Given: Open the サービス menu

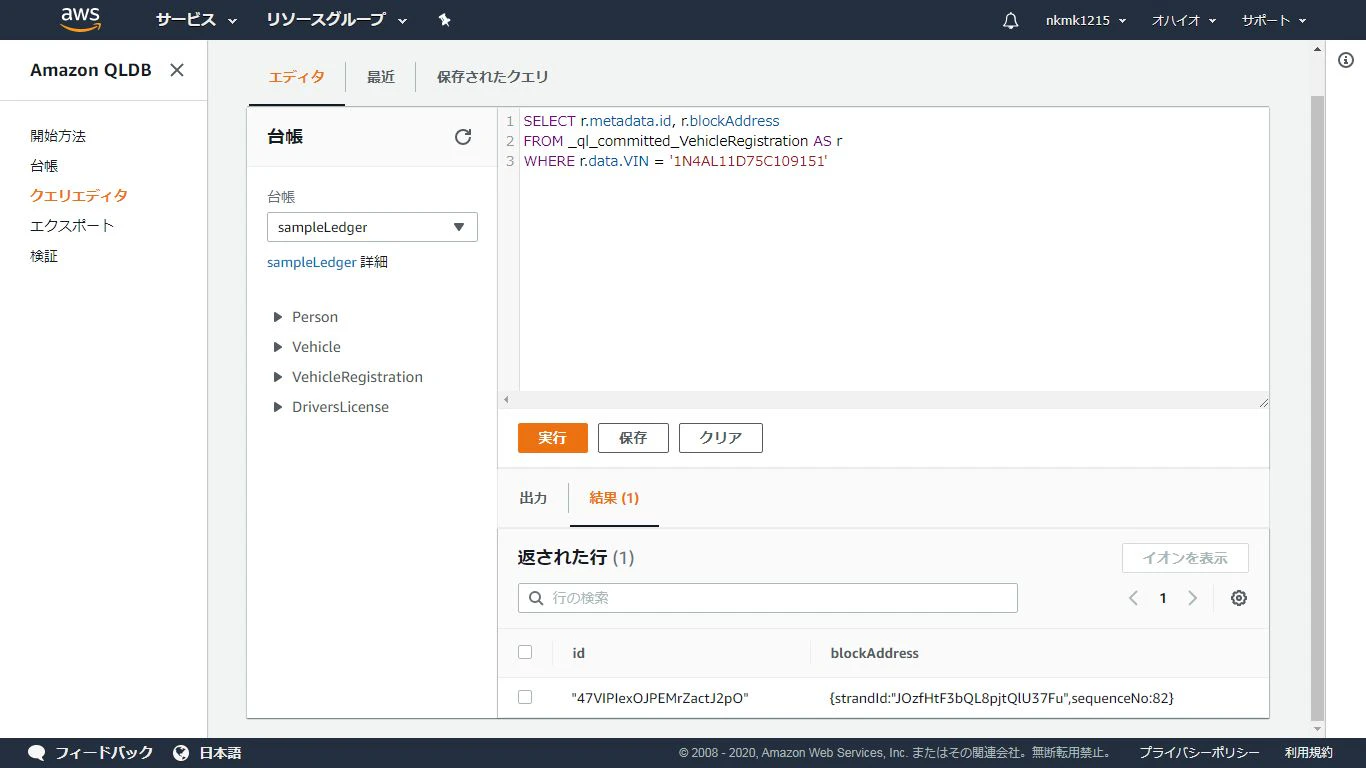Looking at the screenshot, I should (x=196, y=20).
